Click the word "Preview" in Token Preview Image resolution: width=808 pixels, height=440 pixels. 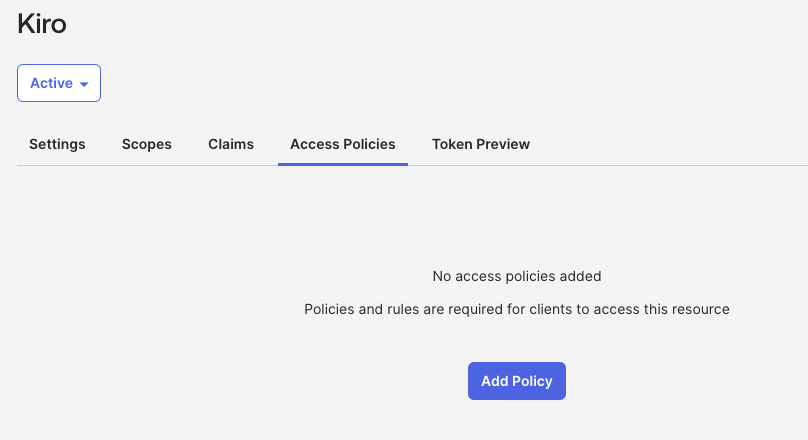pyautogui.click(x=503, y=144)
